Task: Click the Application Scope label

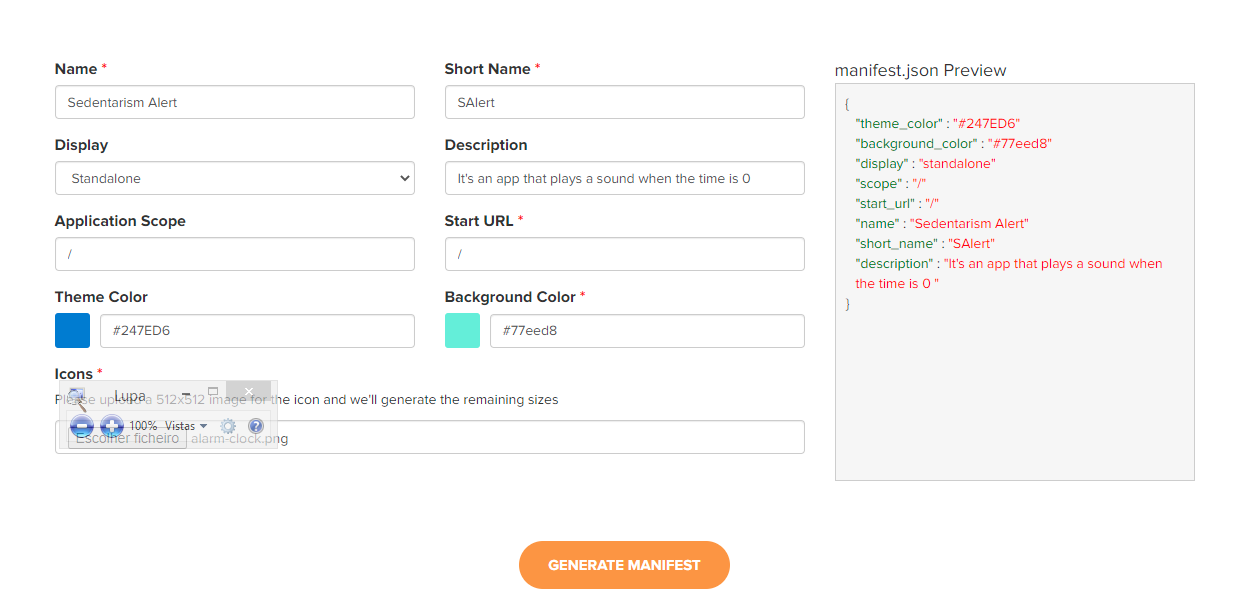Action: tap(120, 221)
